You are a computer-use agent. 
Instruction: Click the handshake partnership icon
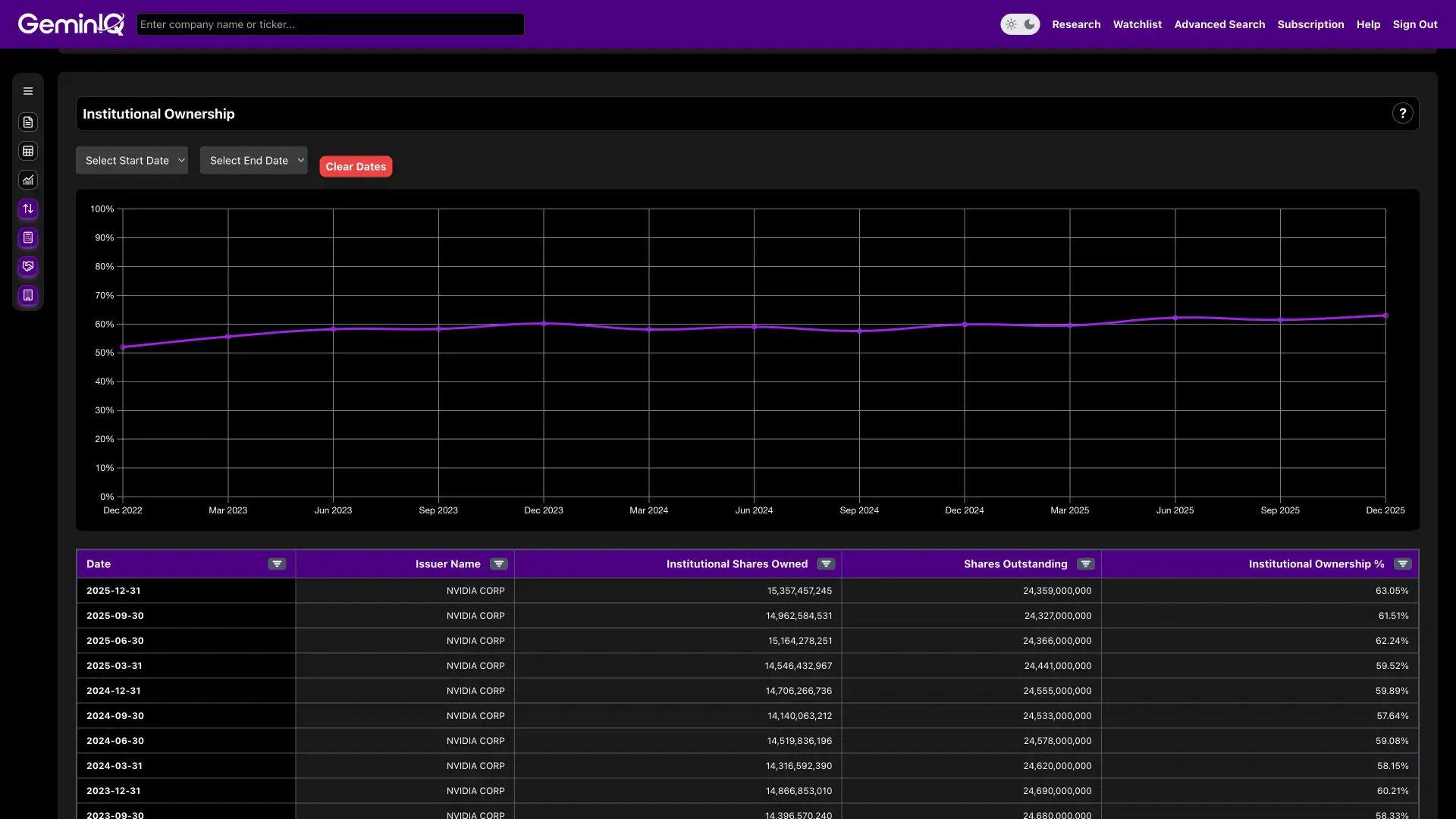28,266
